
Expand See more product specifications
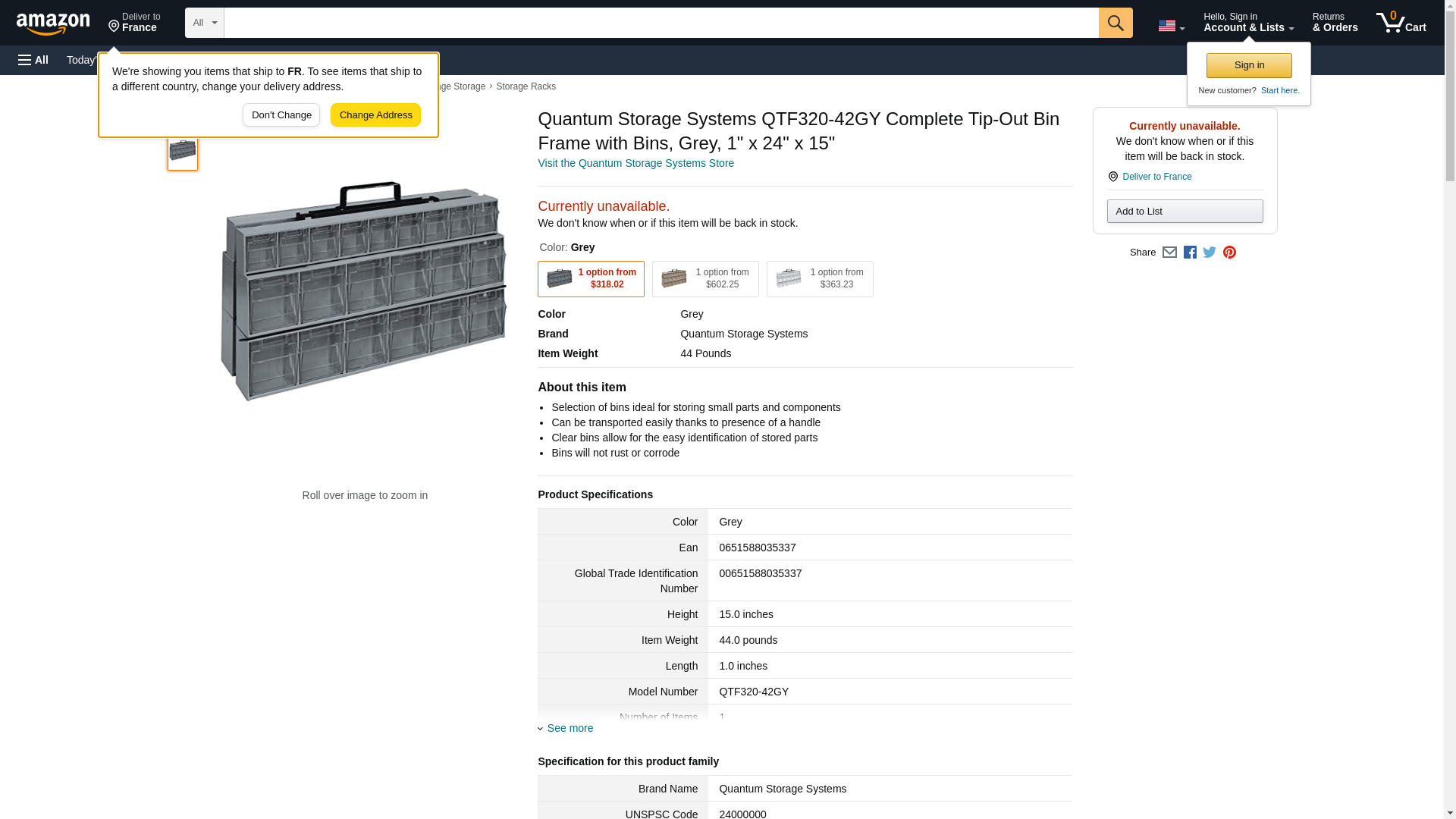click(570, 728)
